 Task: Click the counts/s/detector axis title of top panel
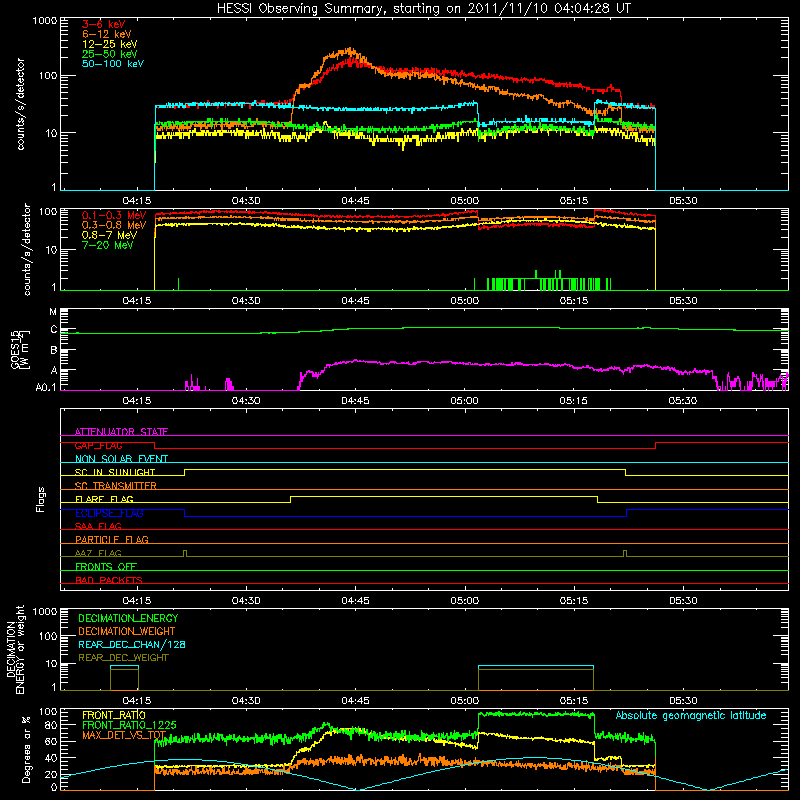tap(20, 104)
